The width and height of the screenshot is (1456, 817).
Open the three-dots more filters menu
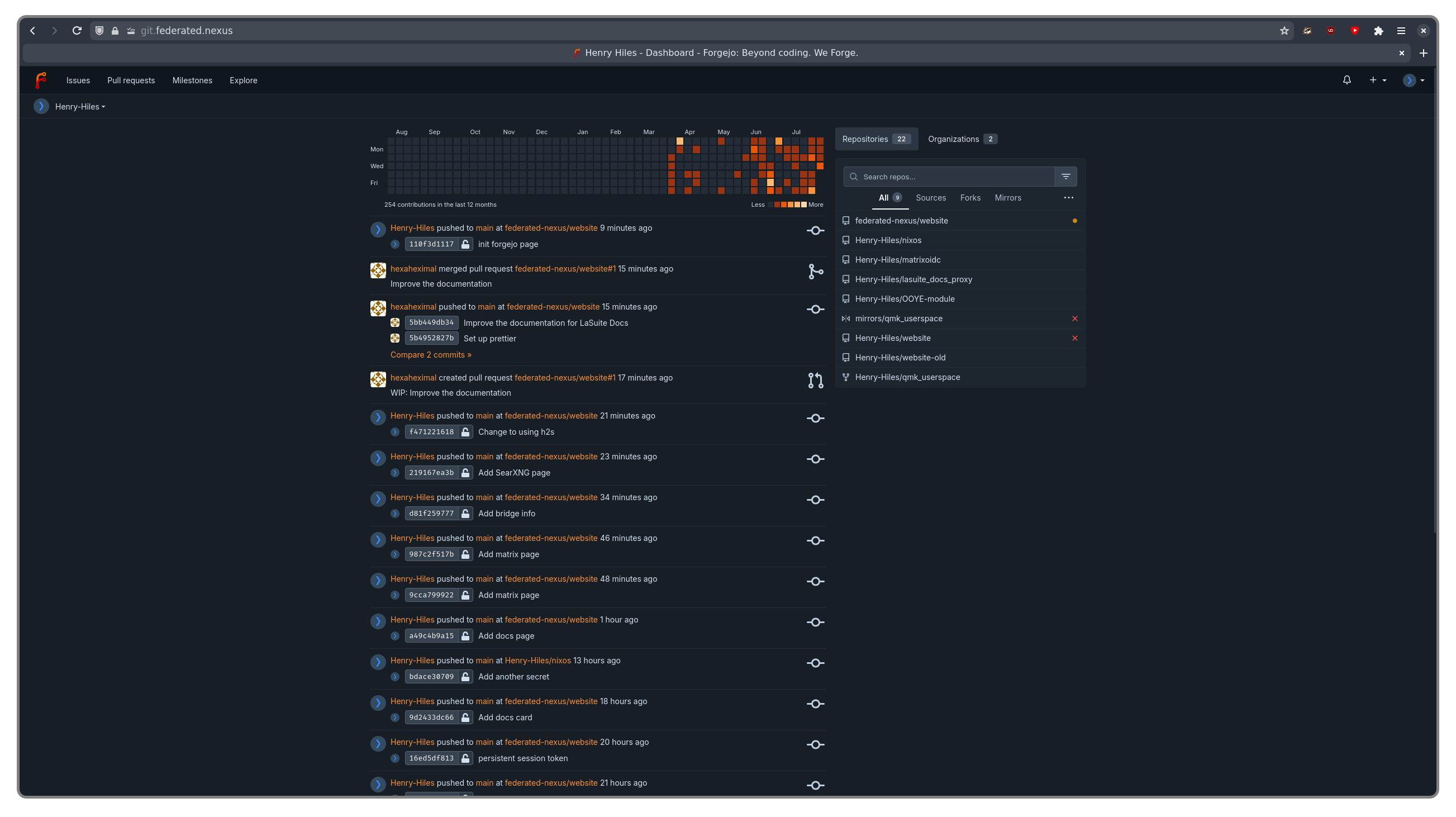point(1068,198)
